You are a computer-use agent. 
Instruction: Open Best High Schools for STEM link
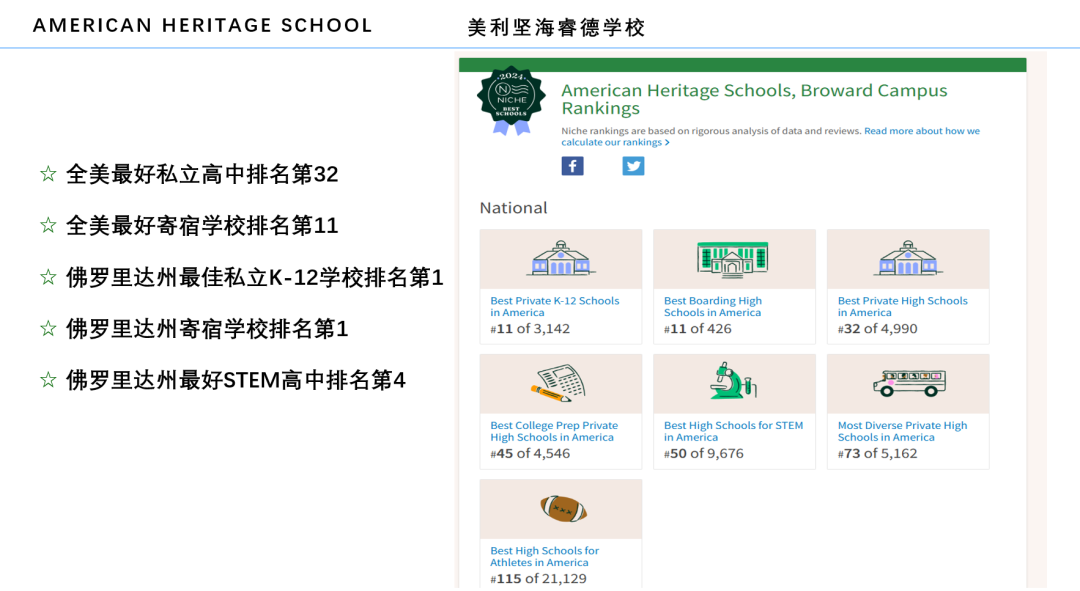(734, 431)
